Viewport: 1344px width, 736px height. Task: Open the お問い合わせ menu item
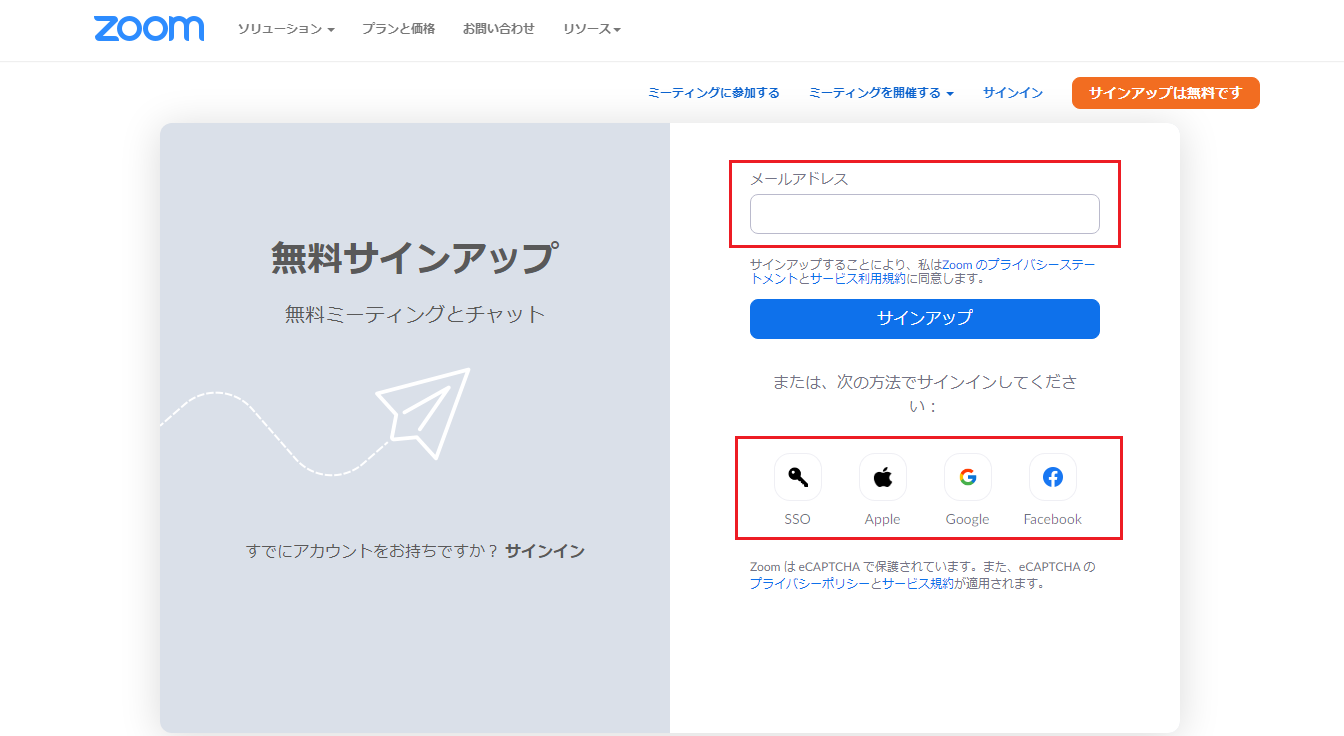(x=498, y=30)
